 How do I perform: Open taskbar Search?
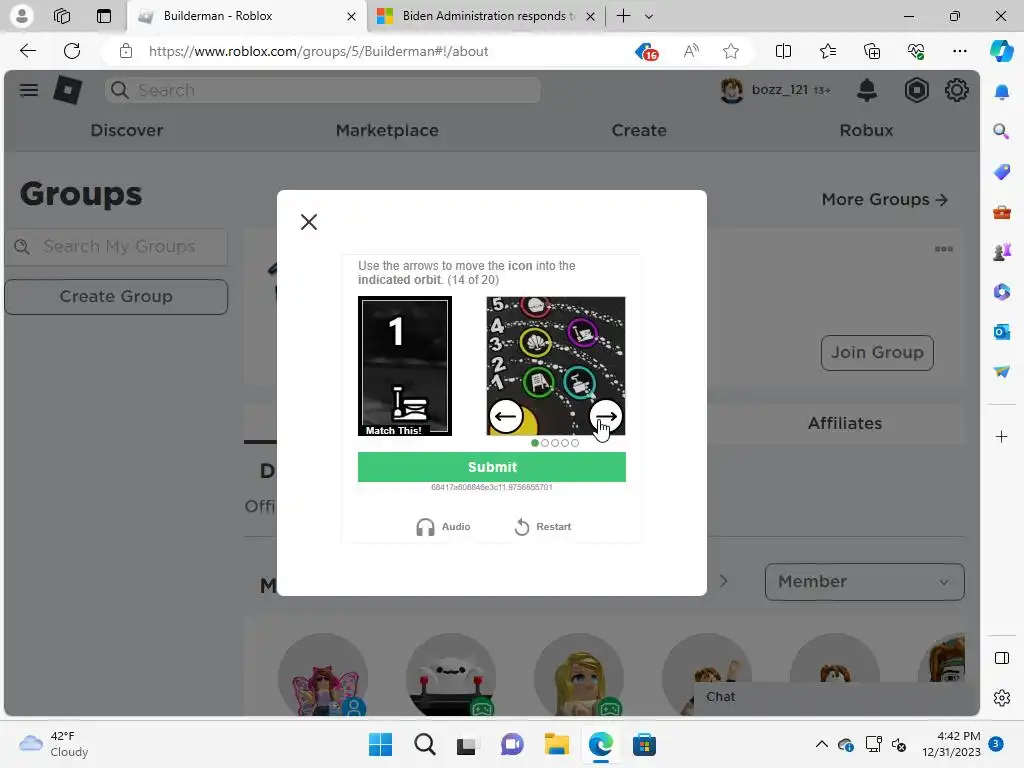424,744
